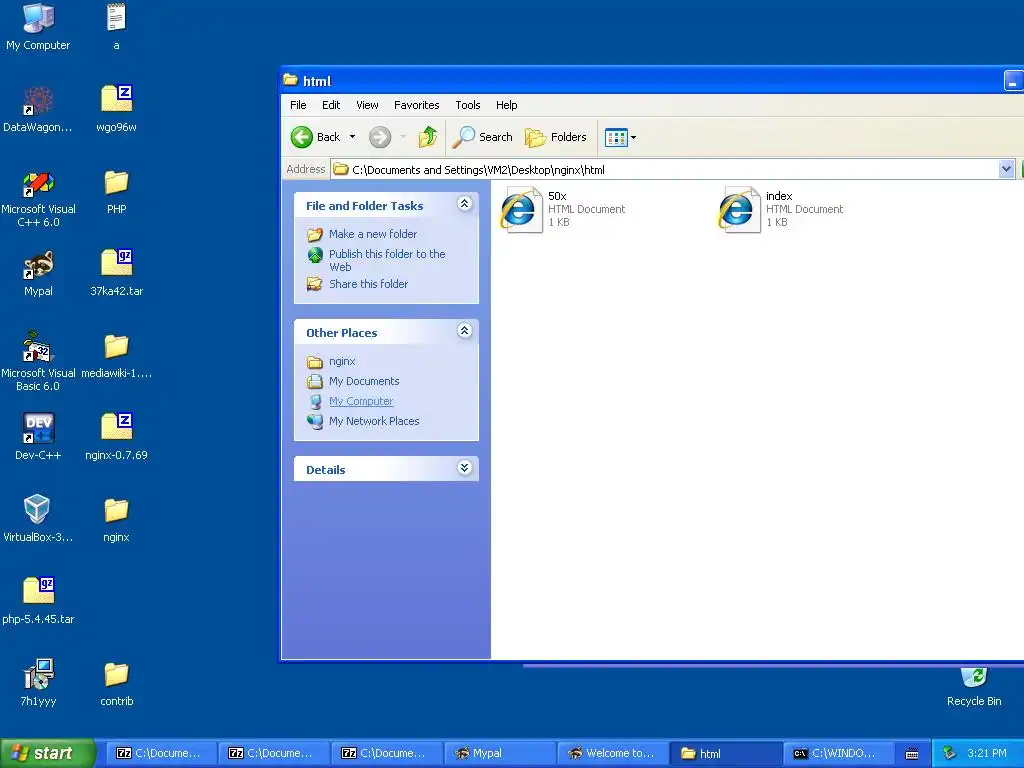
Task: Select the contrib folder on desktop
Action: 116,683
